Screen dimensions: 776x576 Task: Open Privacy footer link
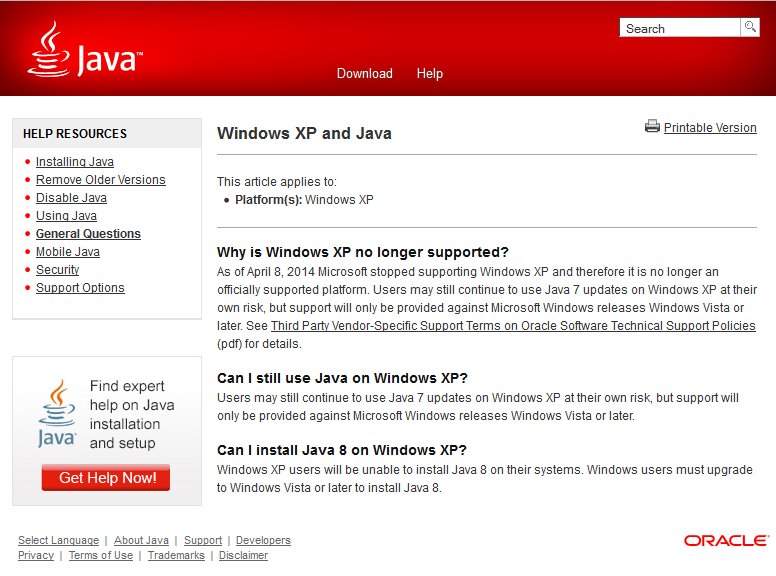36,555
